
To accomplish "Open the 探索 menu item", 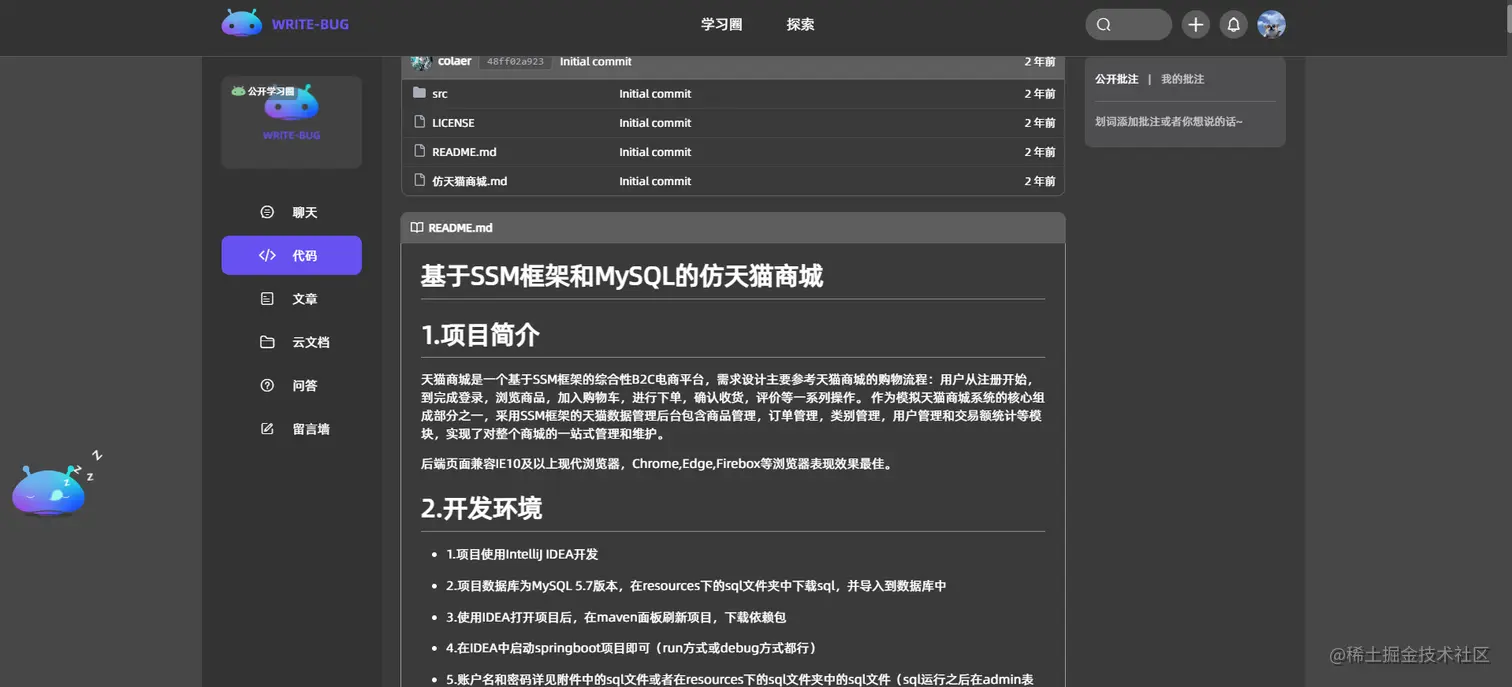I will tap(800, 24).
